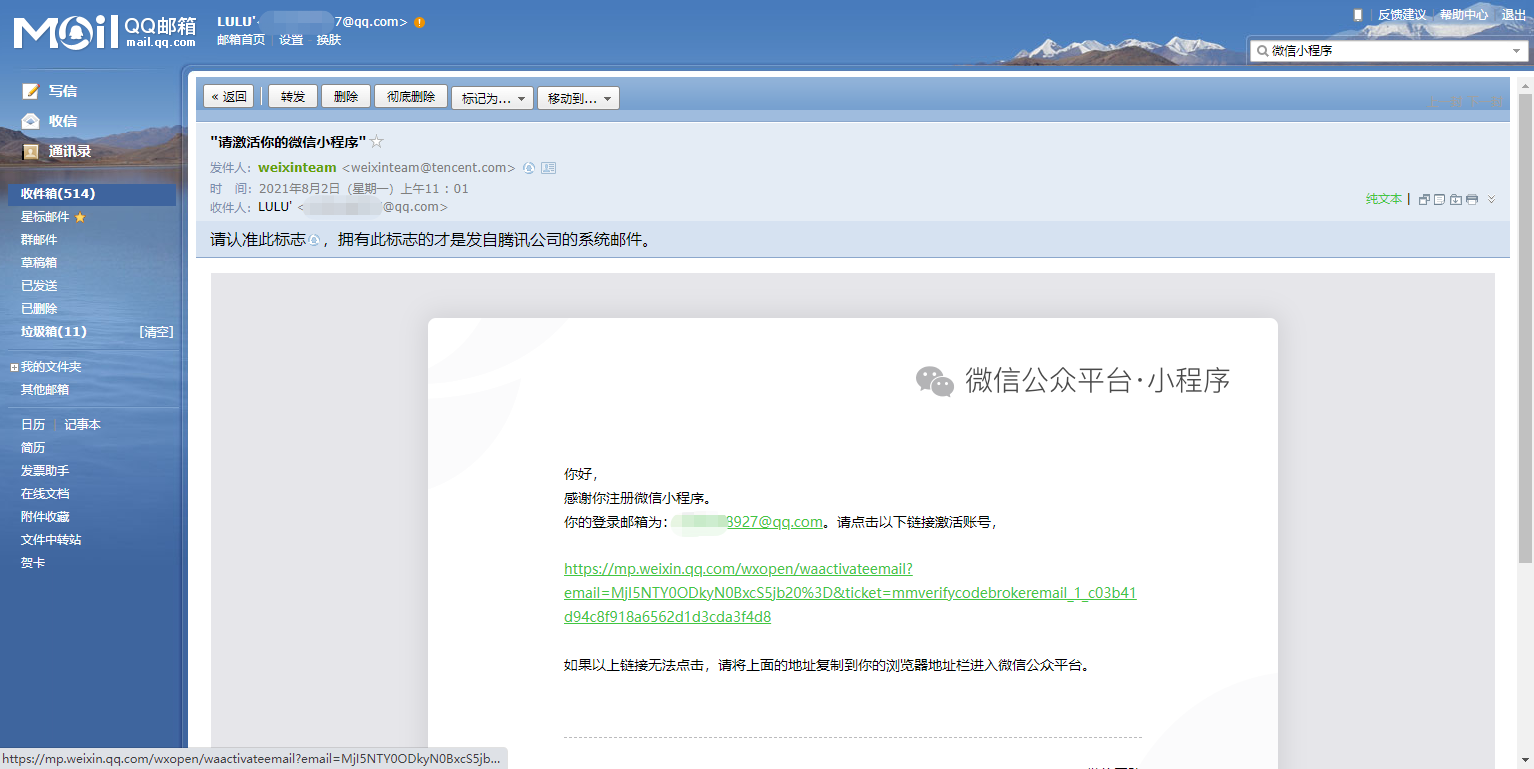The image size is (1534, 769).
Task: Star the email 请激活你的微信小程序
Action: pyautogui.click(x=377, y=142)
